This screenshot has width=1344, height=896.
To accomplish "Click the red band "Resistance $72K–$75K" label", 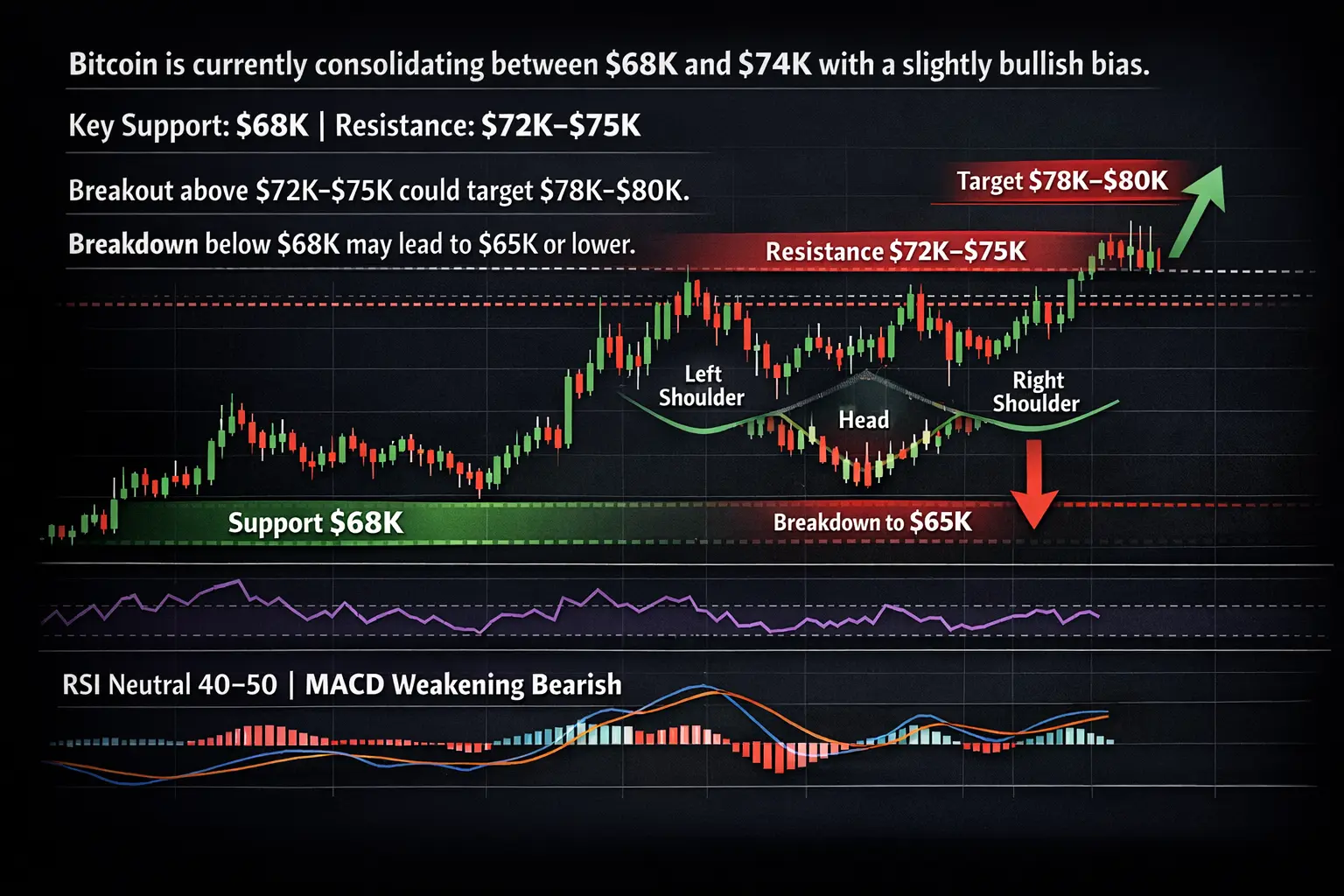I will [x=896, y=252].
